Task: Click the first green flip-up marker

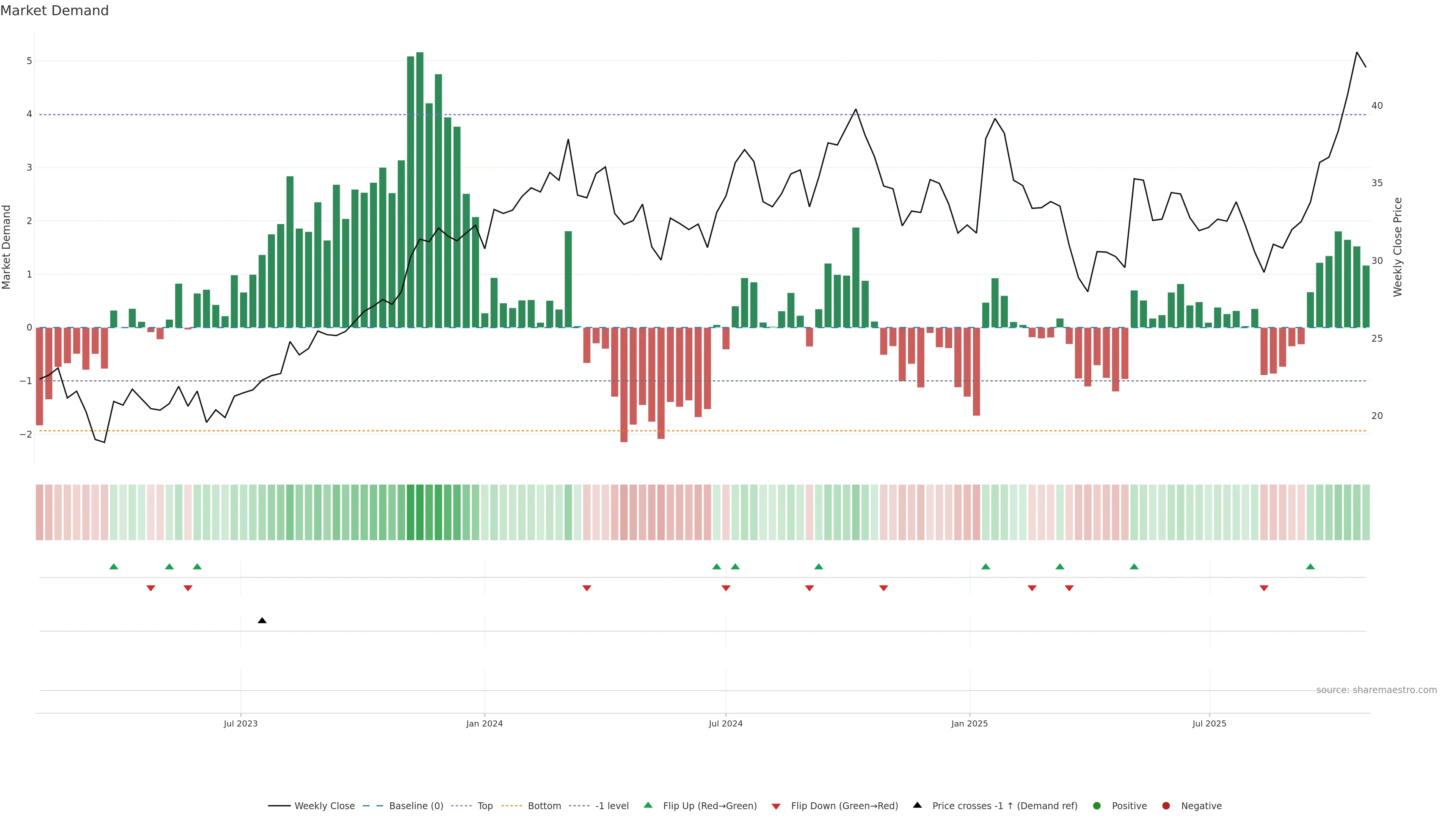Action: [114, 566]
